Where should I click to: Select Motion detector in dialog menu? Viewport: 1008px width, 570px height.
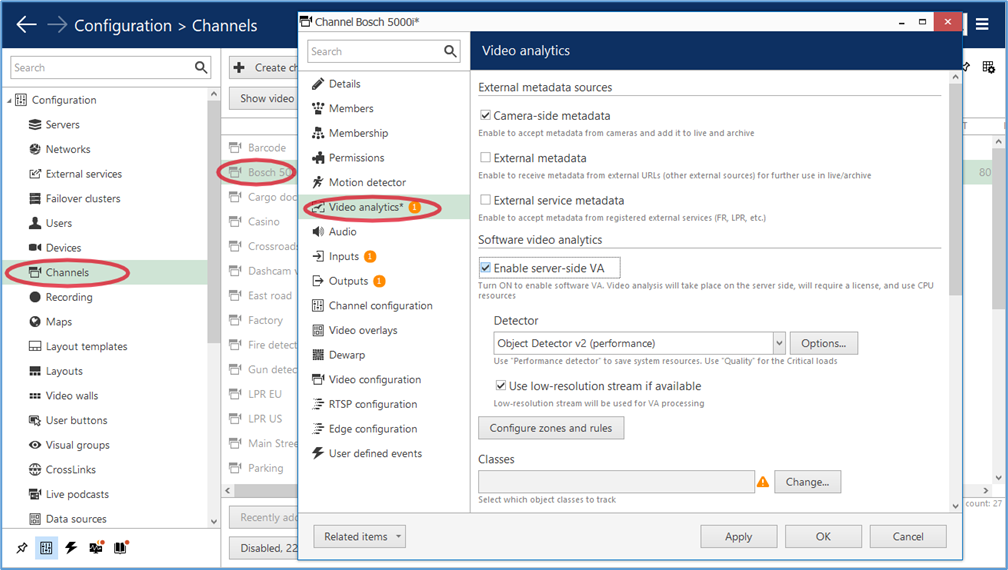tap(367, 182)
